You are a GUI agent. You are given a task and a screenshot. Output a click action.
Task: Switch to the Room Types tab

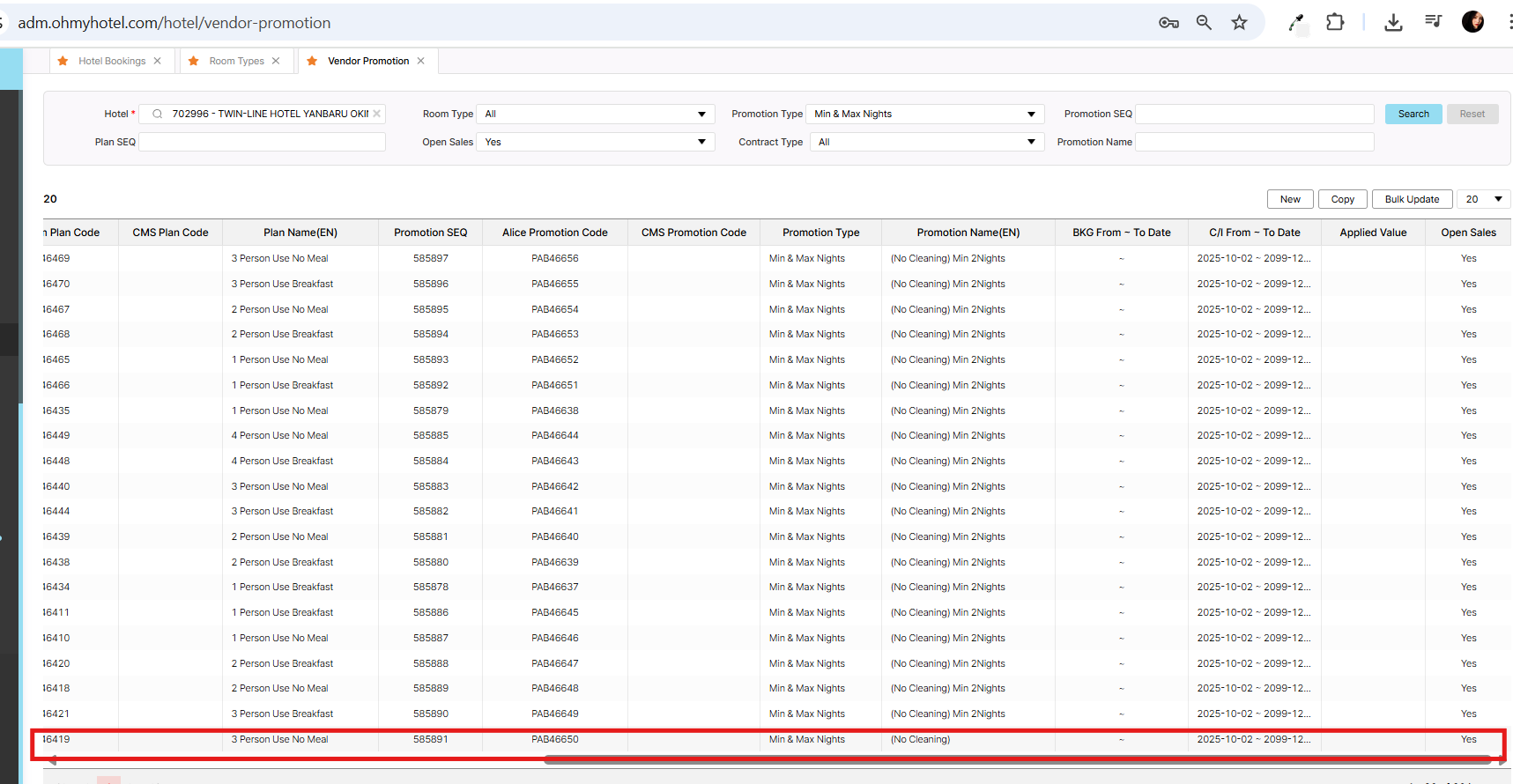(x=236, y=61)
